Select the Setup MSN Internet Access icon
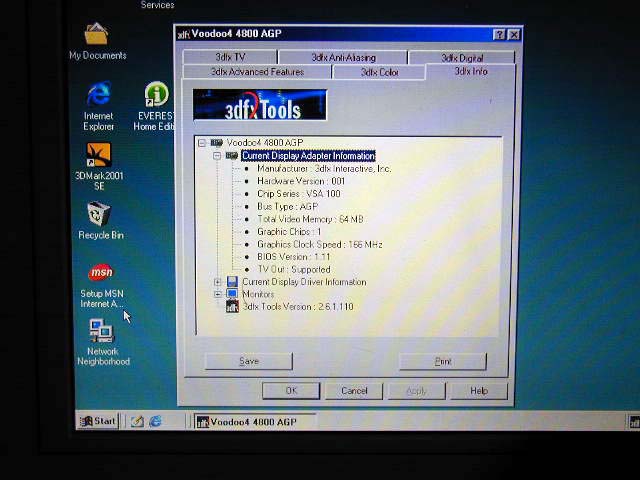The width and height of the screenshot is (640, 480). (101, 273)
